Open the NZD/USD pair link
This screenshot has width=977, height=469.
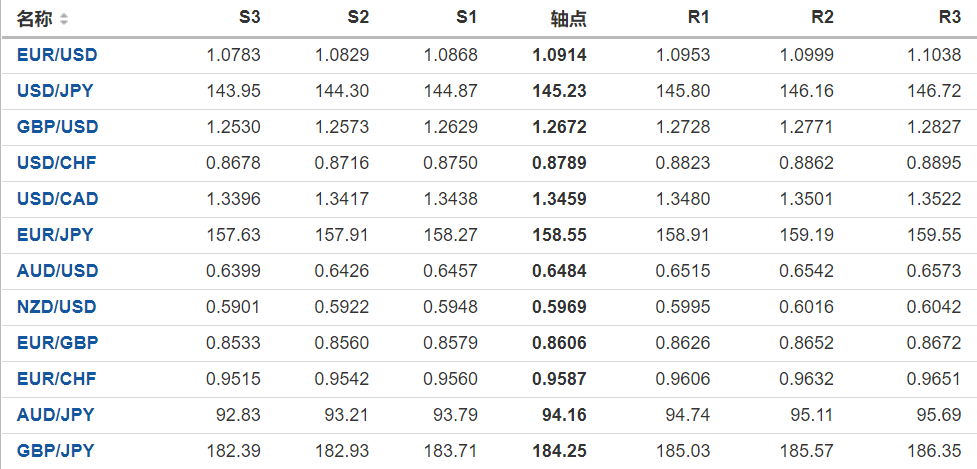[x=57, y=307]
